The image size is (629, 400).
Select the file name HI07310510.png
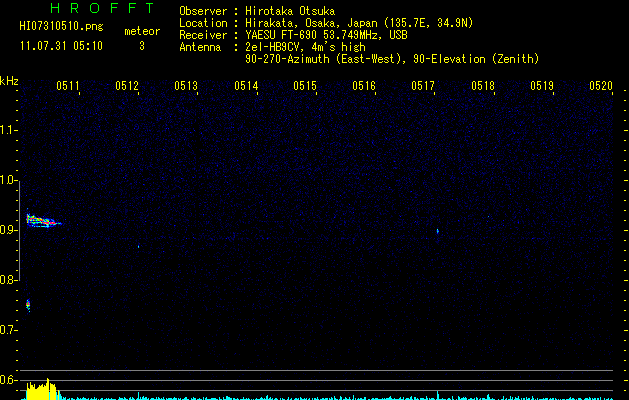pyautogui.click(x=61, y=27)
